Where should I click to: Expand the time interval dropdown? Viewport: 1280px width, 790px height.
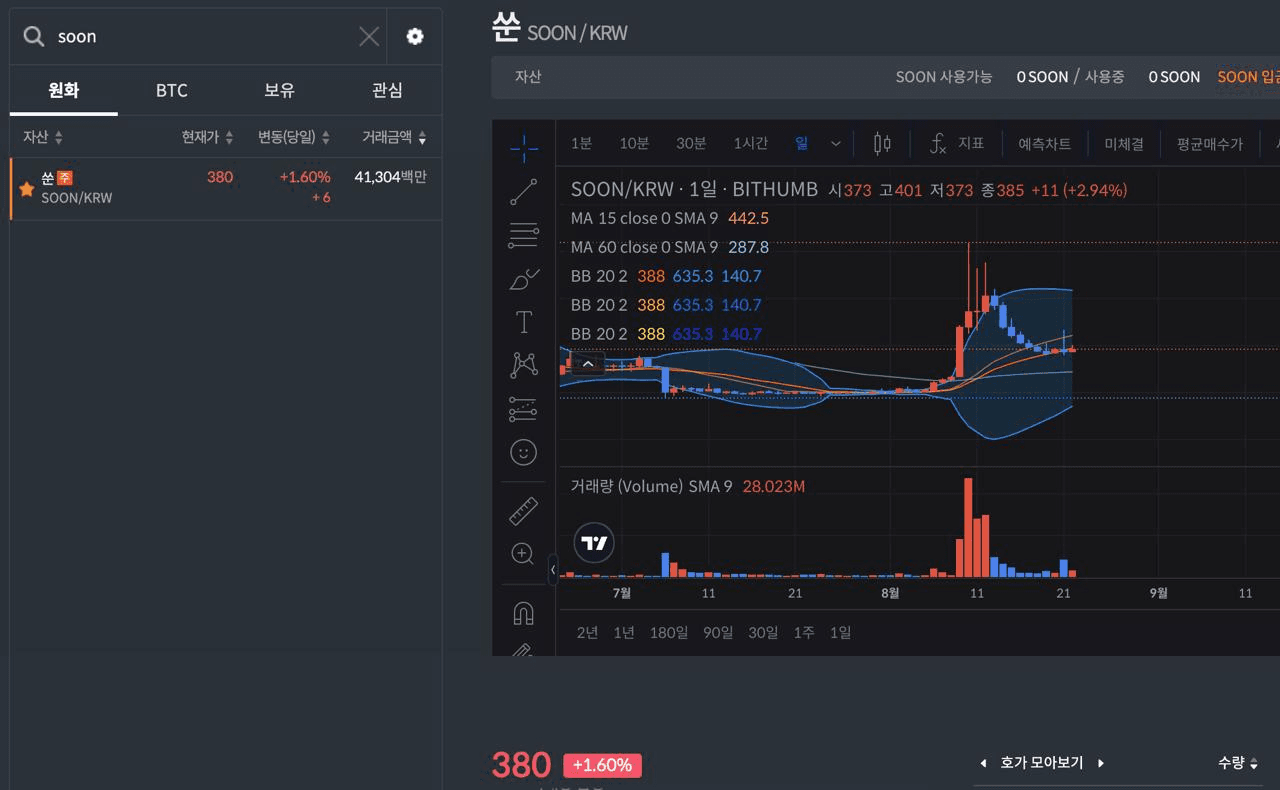(836, 143)
